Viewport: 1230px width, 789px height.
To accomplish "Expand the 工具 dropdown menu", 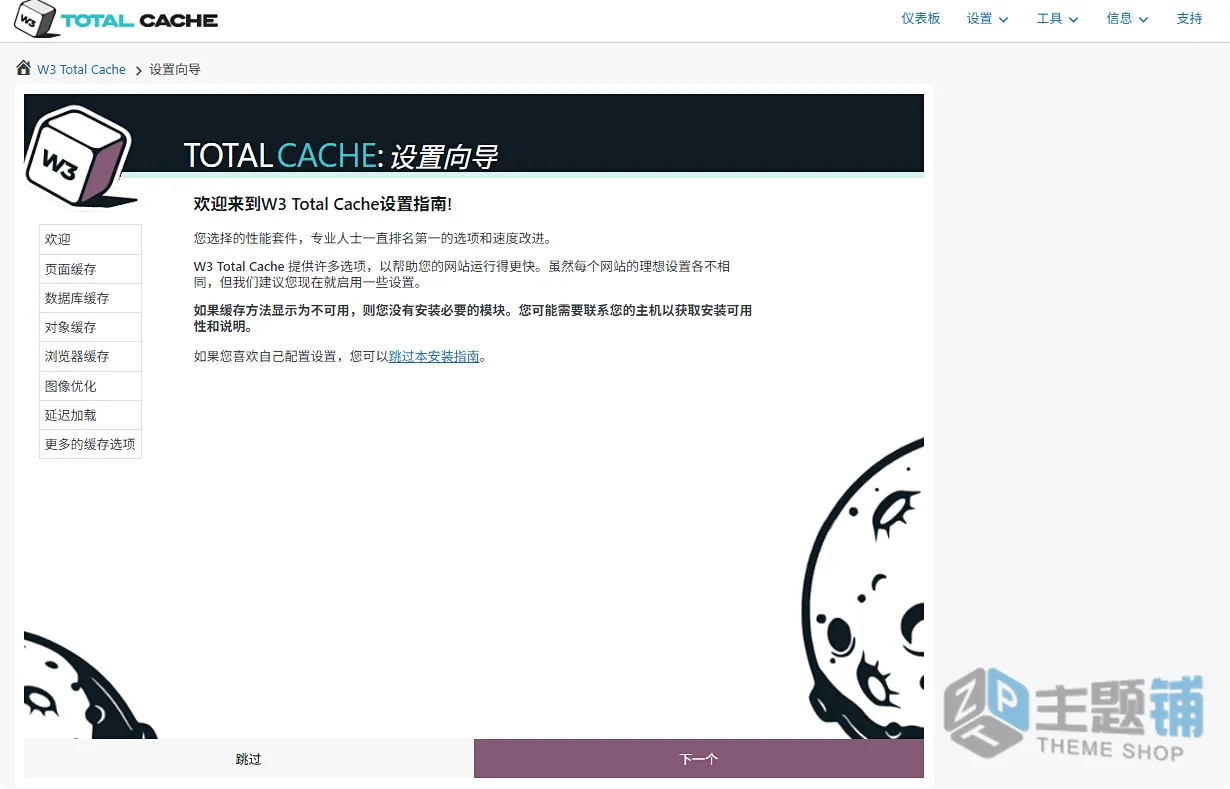I will pos(1058,19).
